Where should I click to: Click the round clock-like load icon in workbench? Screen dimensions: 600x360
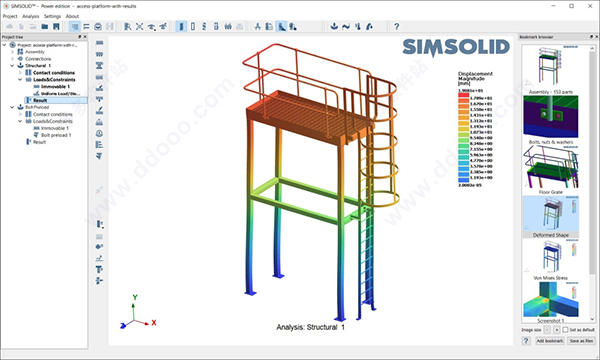[99, 134]
